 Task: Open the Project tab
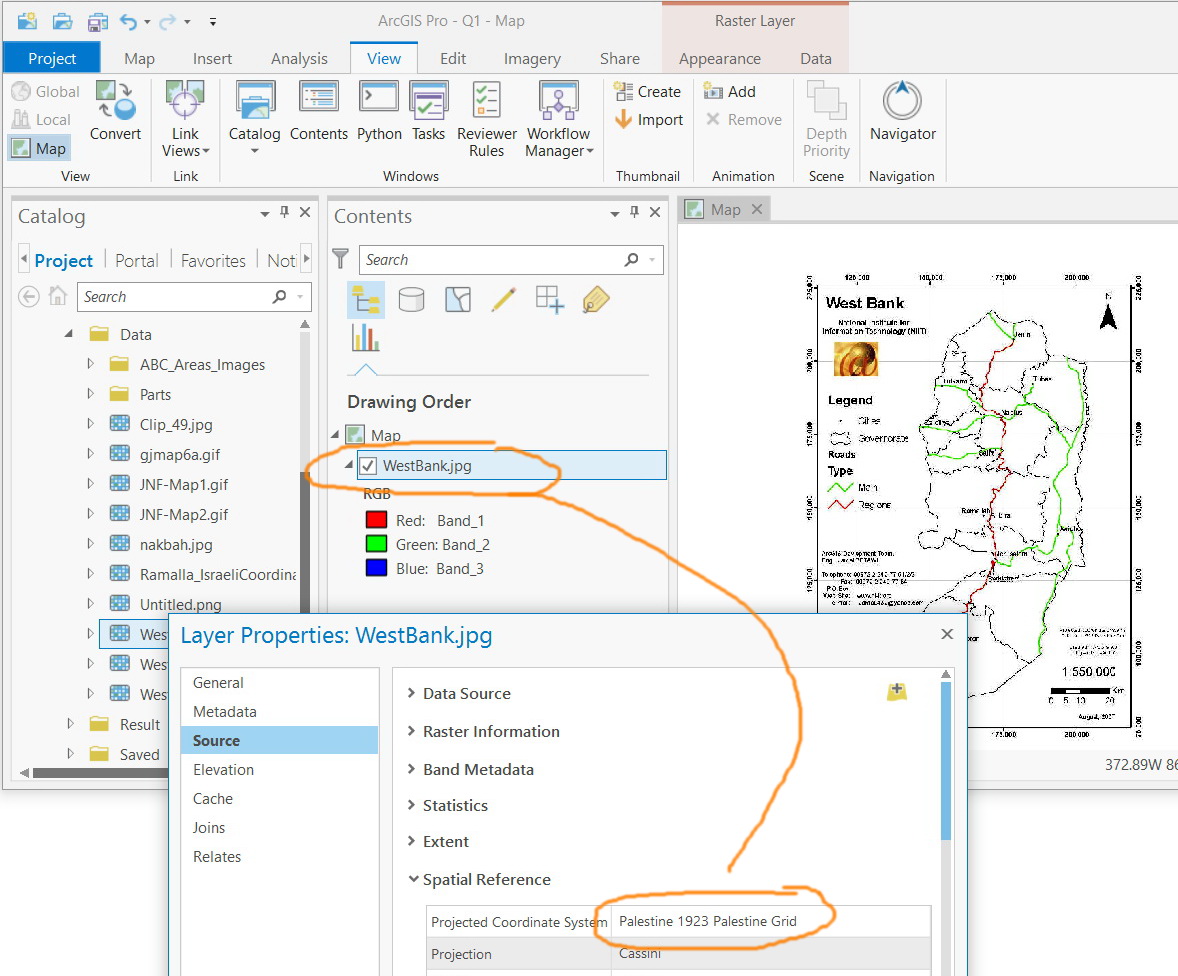point(52,58)
